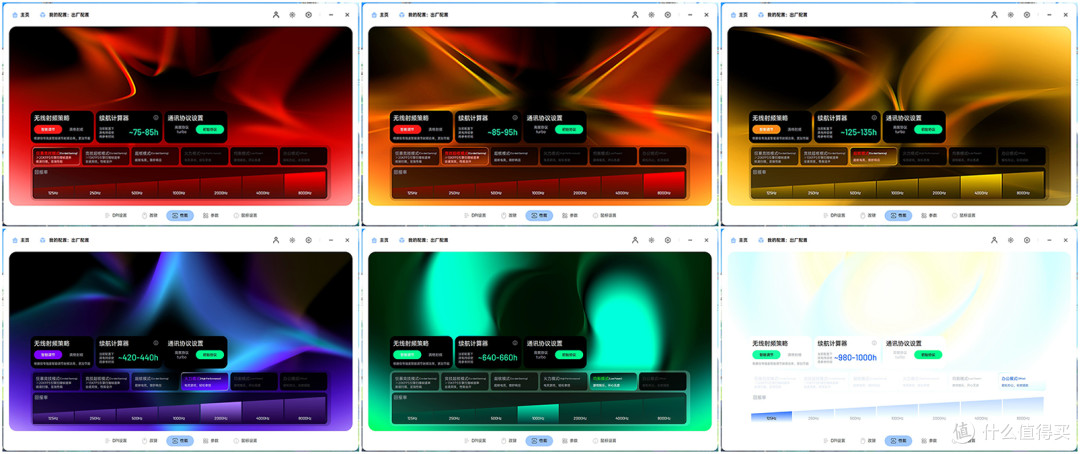The height and width of the screenshot is (454, 1080).
Task: Set polling rate to 125Hz in the ~980-1000h window
Action: click(771, 416)
